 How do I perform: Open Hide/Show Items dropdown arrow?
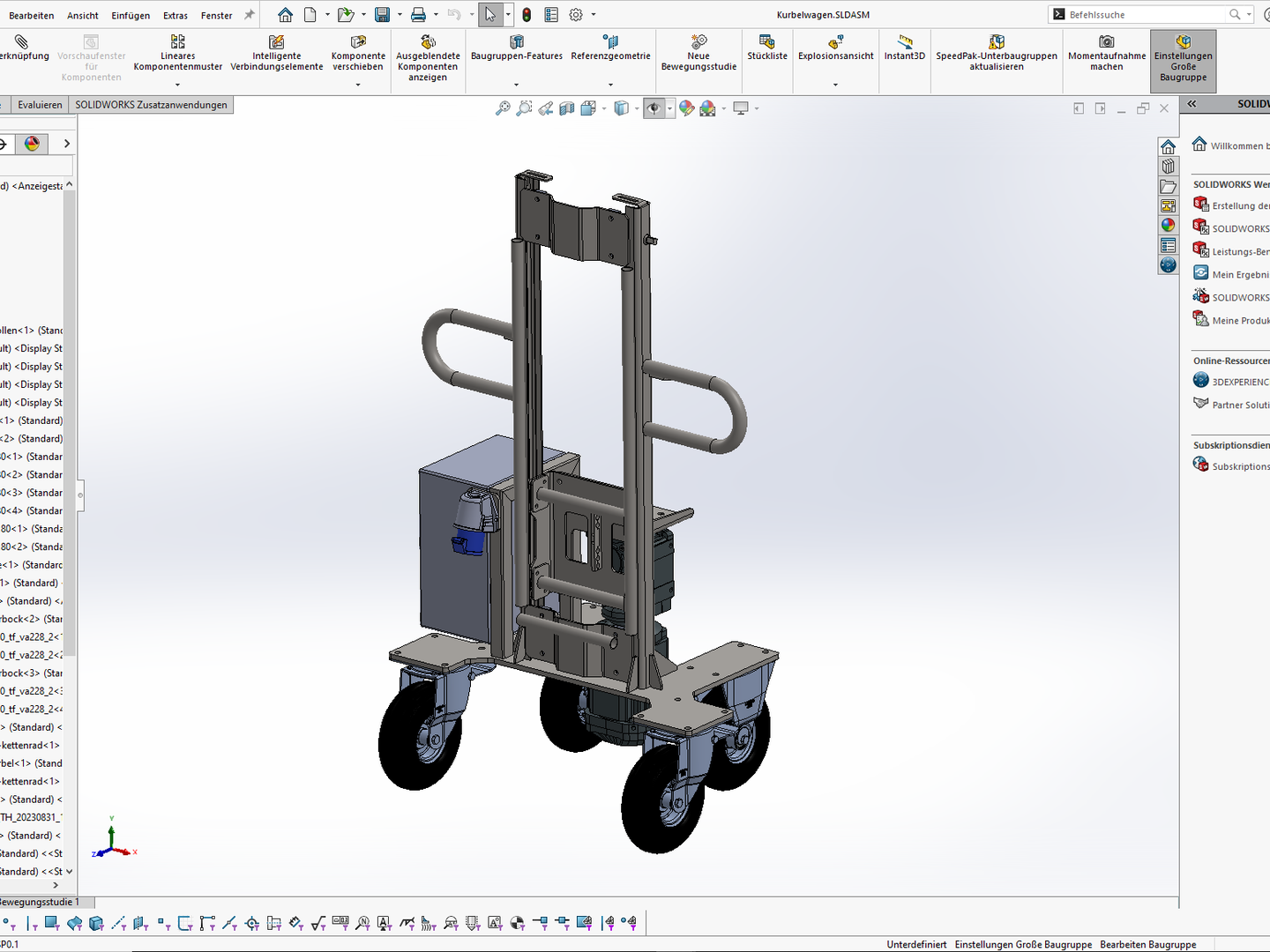point(670,108)
